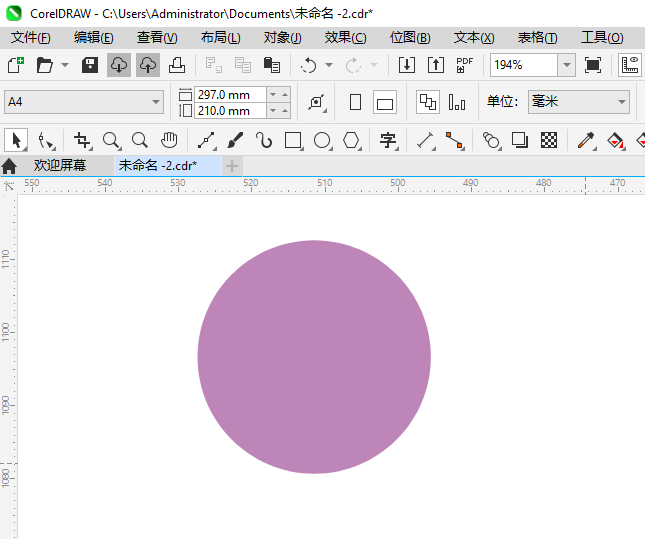Click the cloud upload icon
This screenshot has width=645, height=539.
tap(148, 65)
